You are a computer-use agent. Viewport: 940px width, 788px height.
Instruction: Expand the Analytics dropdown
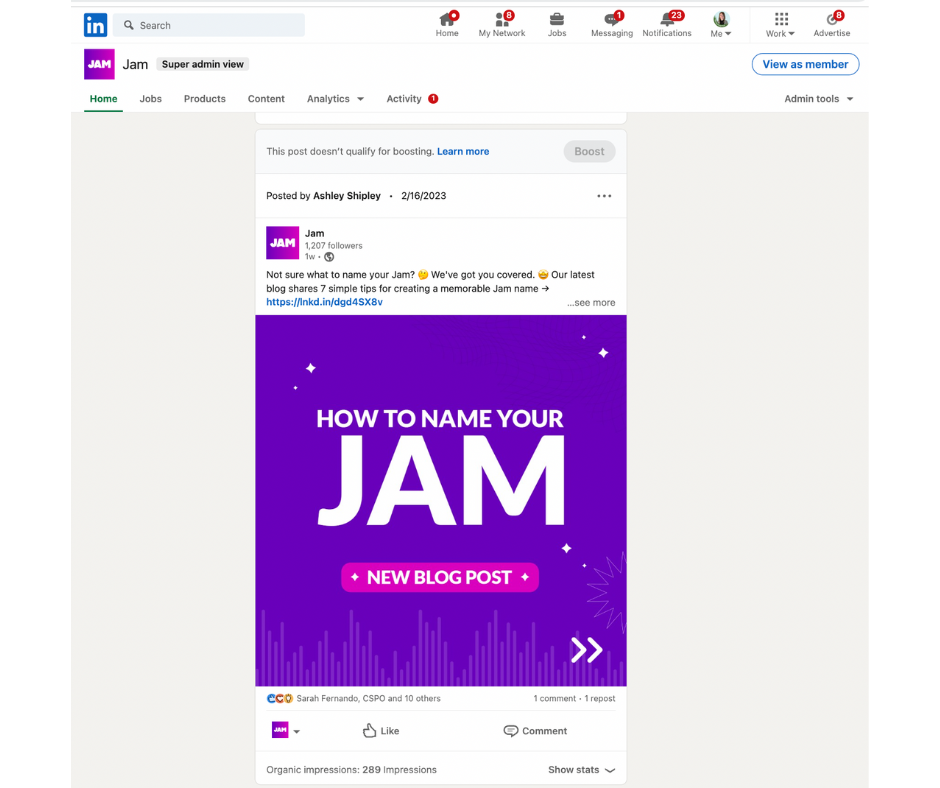point(335,99)
